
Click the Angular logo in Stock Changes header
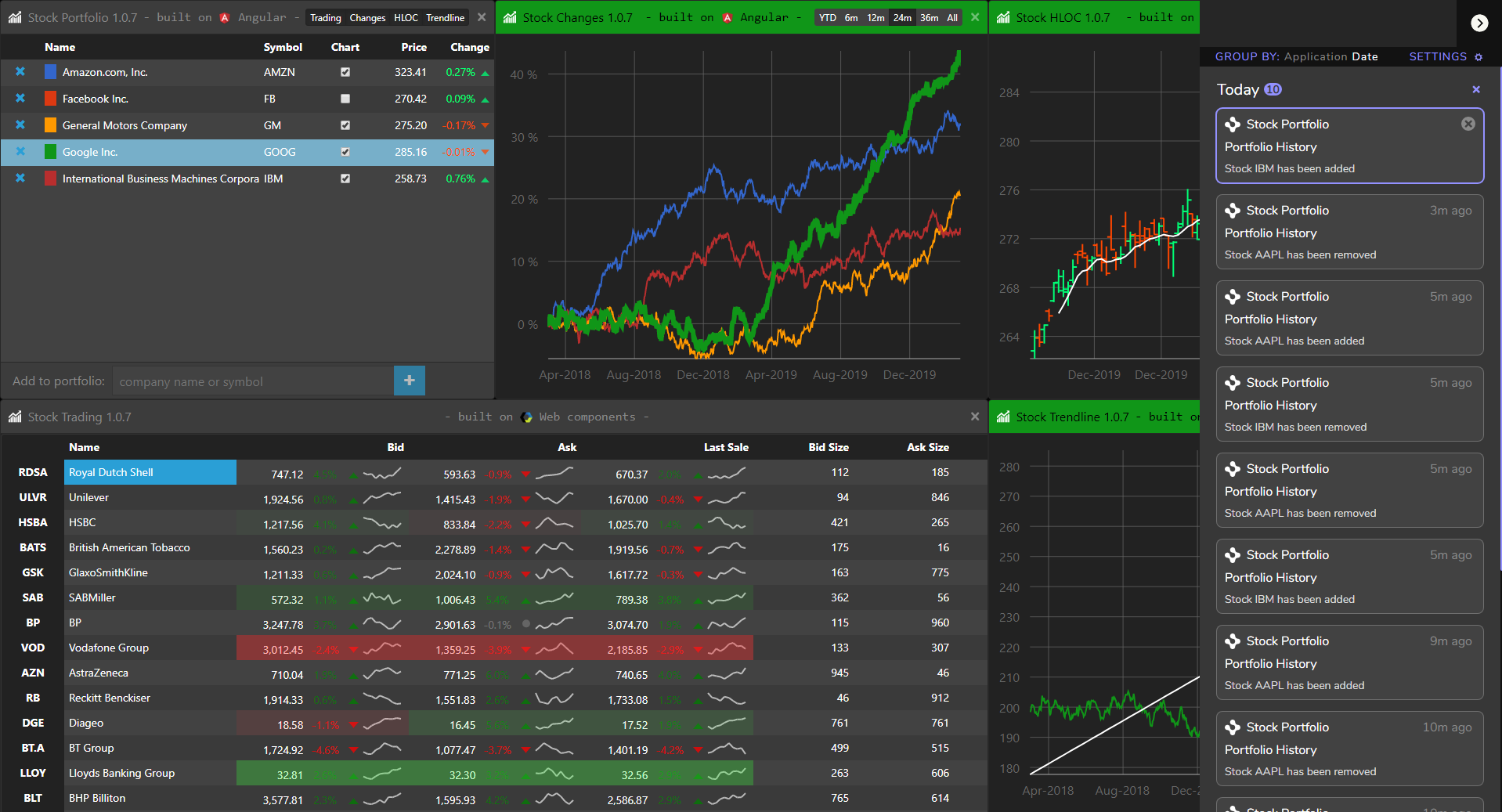[728, 17]
